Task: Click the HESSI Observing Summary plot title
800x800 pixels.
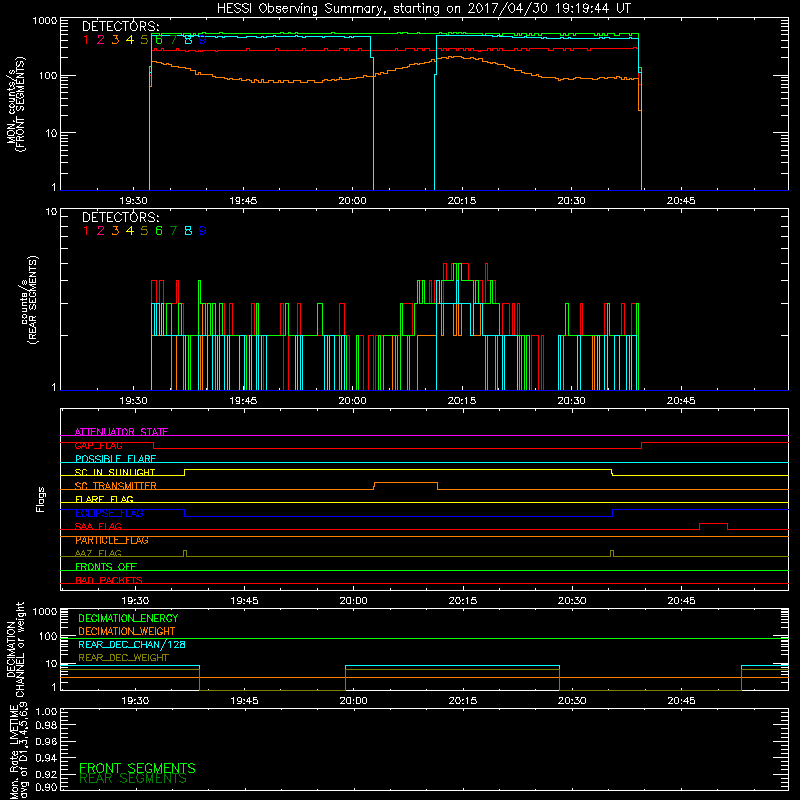Action: (x=423, y=9)
